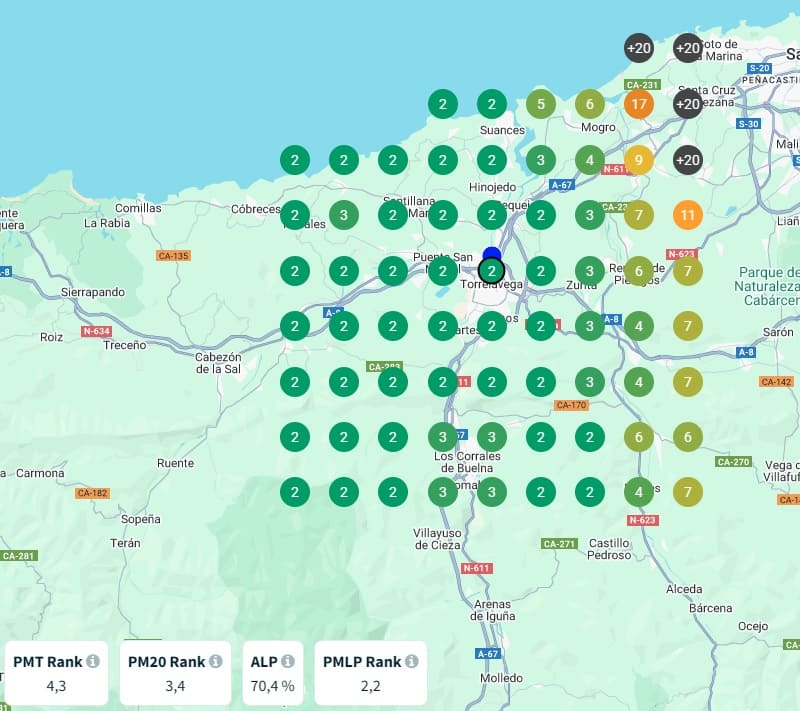Screen dimensions: 800x711
Task: Select the 2 marker next to Cóbreces
Action: pos(295,215)
